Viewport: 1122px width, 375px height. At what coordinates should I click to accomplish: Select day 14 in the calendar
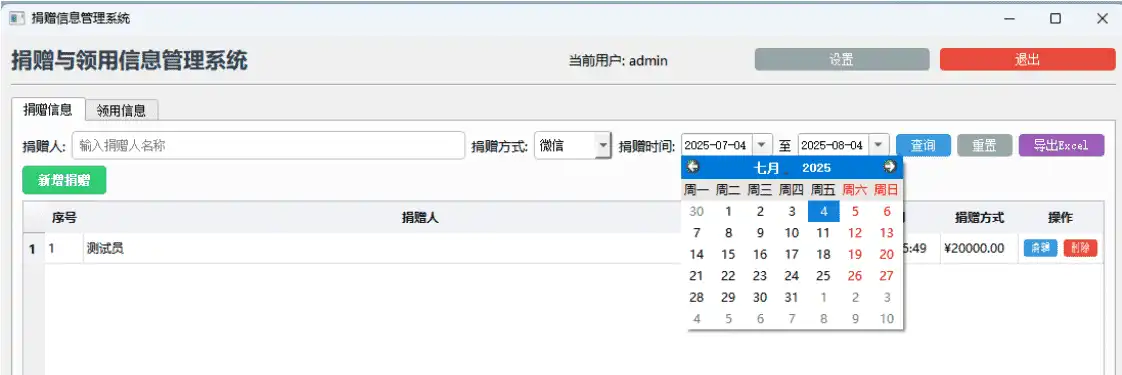[x=696, y=254]
